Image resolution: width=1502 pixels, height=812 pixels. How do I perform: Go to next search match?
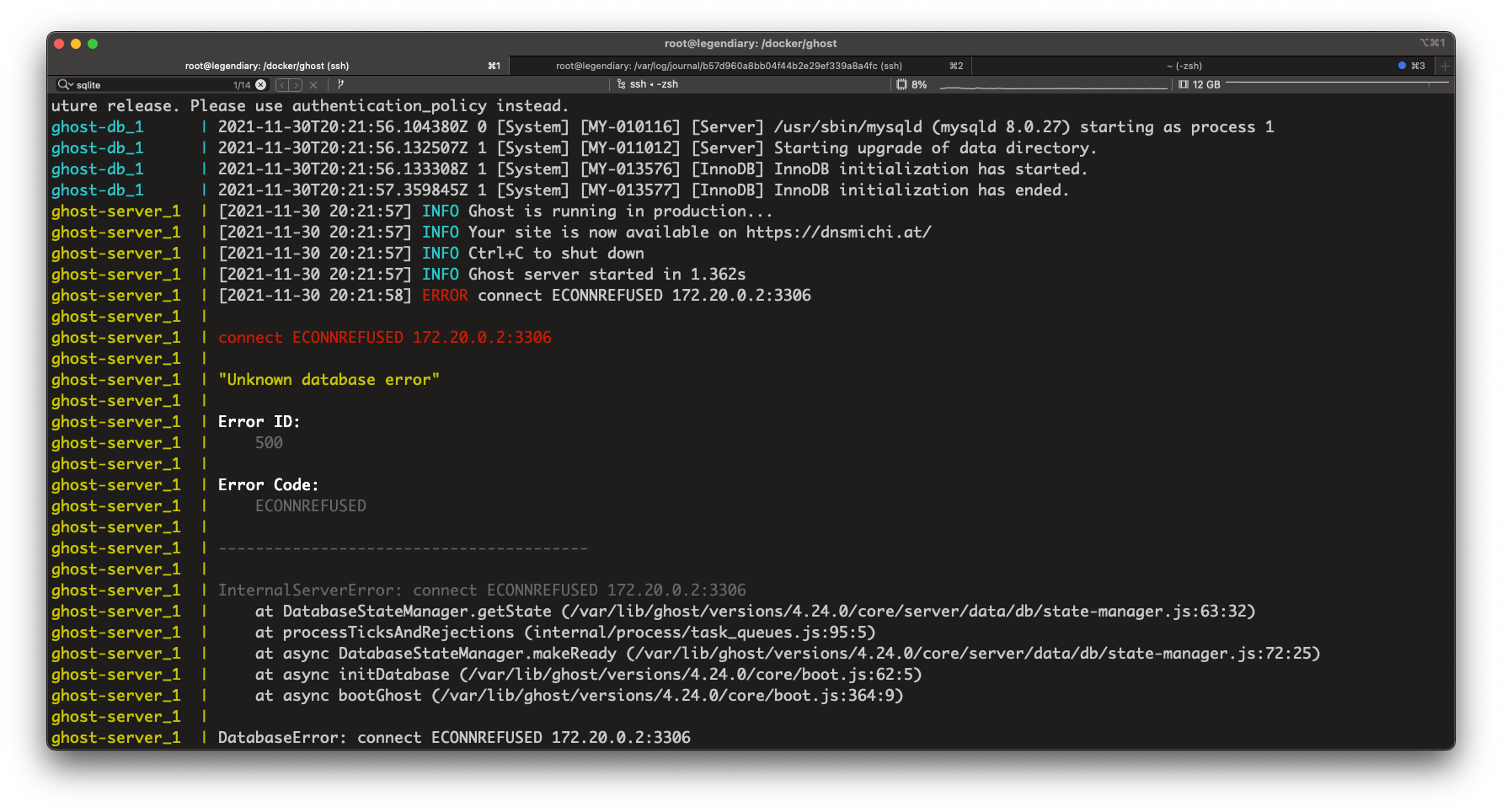pyautogui.click(x=295, y=85)
